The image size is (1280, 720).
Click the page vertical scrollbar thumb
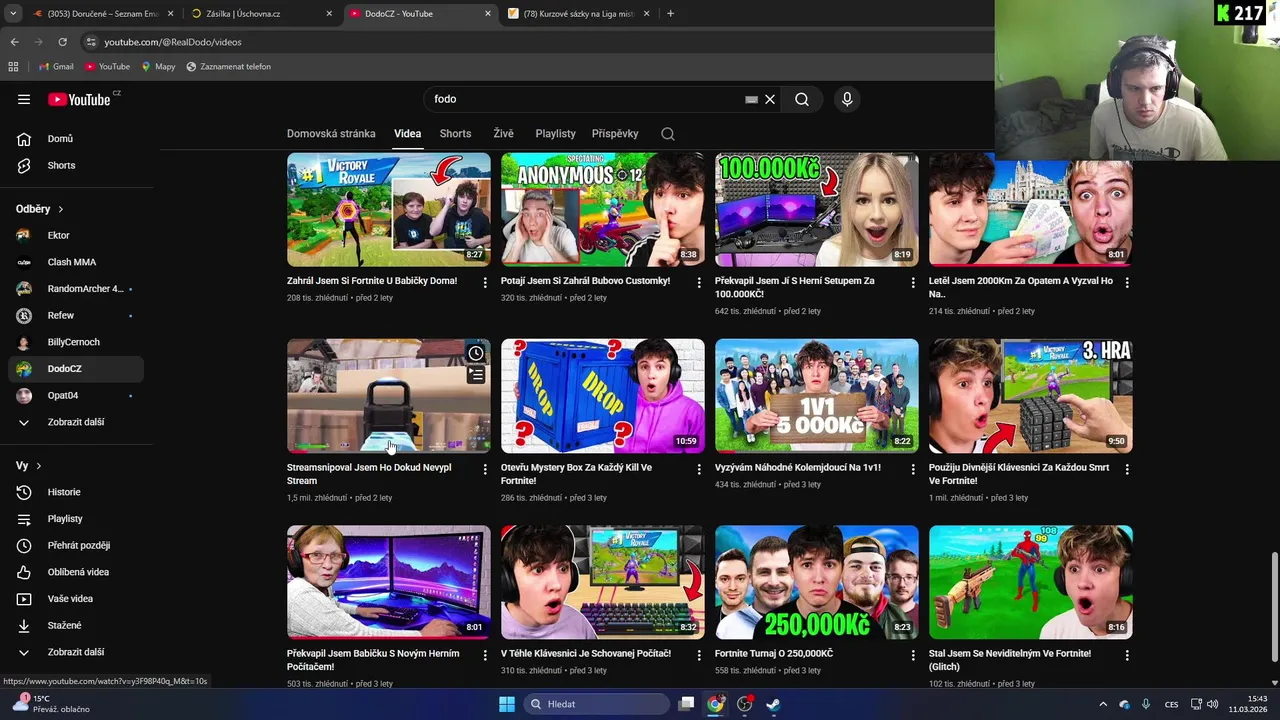(x=1274, y=606)
